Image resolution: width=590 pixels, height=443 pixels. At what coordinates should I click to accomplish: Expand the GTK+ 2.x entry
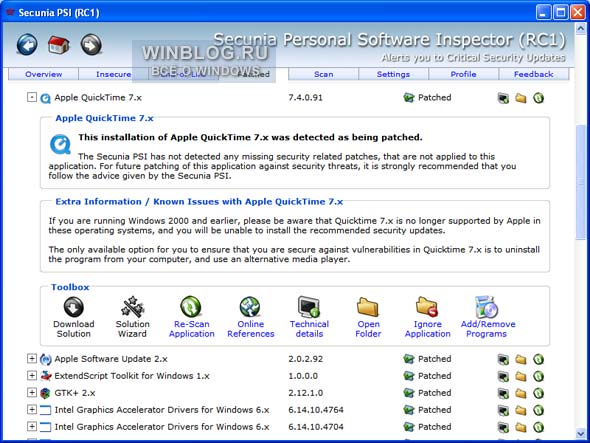point(32,392)
